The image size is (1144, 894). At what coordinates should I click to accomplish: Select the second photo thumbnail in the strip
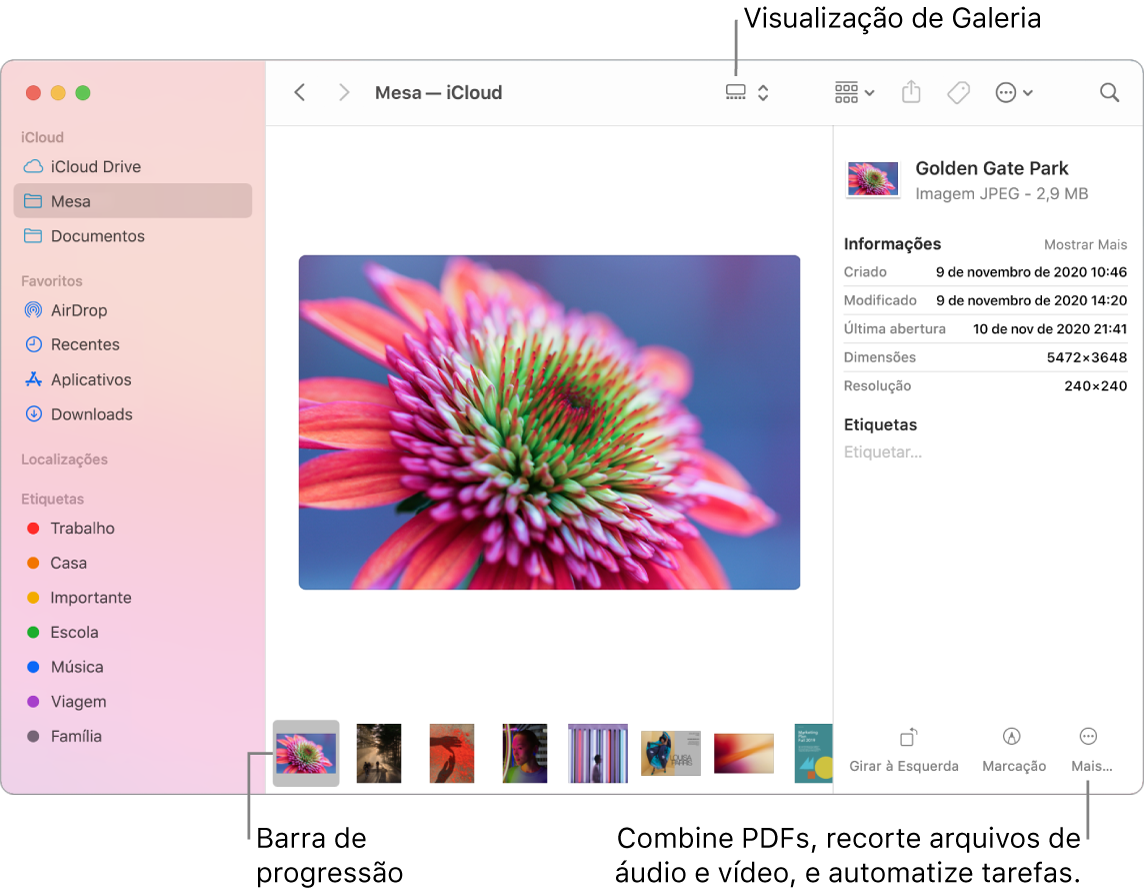(378, 753)
